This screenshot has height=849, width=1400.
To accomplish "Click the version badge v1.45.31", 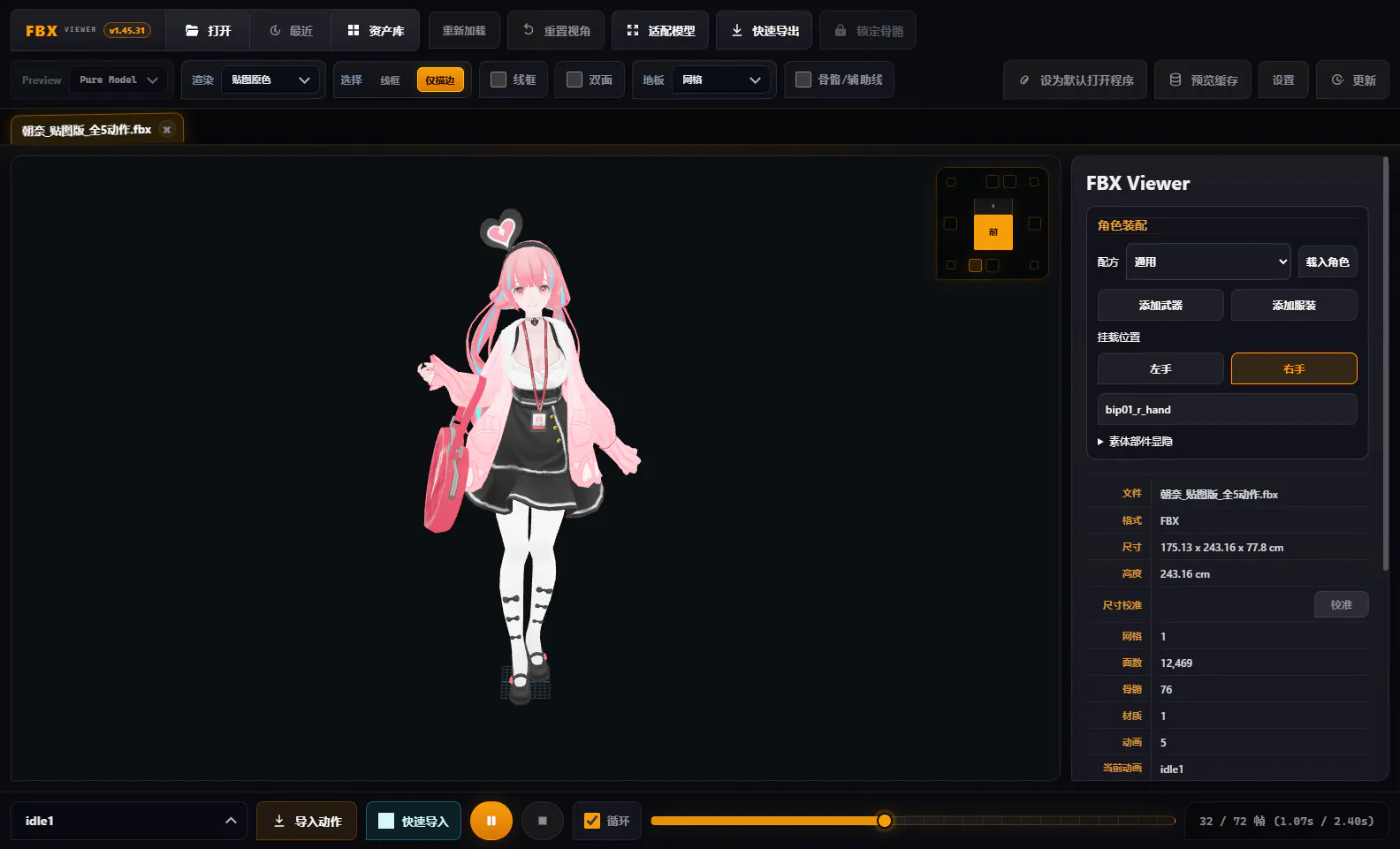I will point(127,30).
